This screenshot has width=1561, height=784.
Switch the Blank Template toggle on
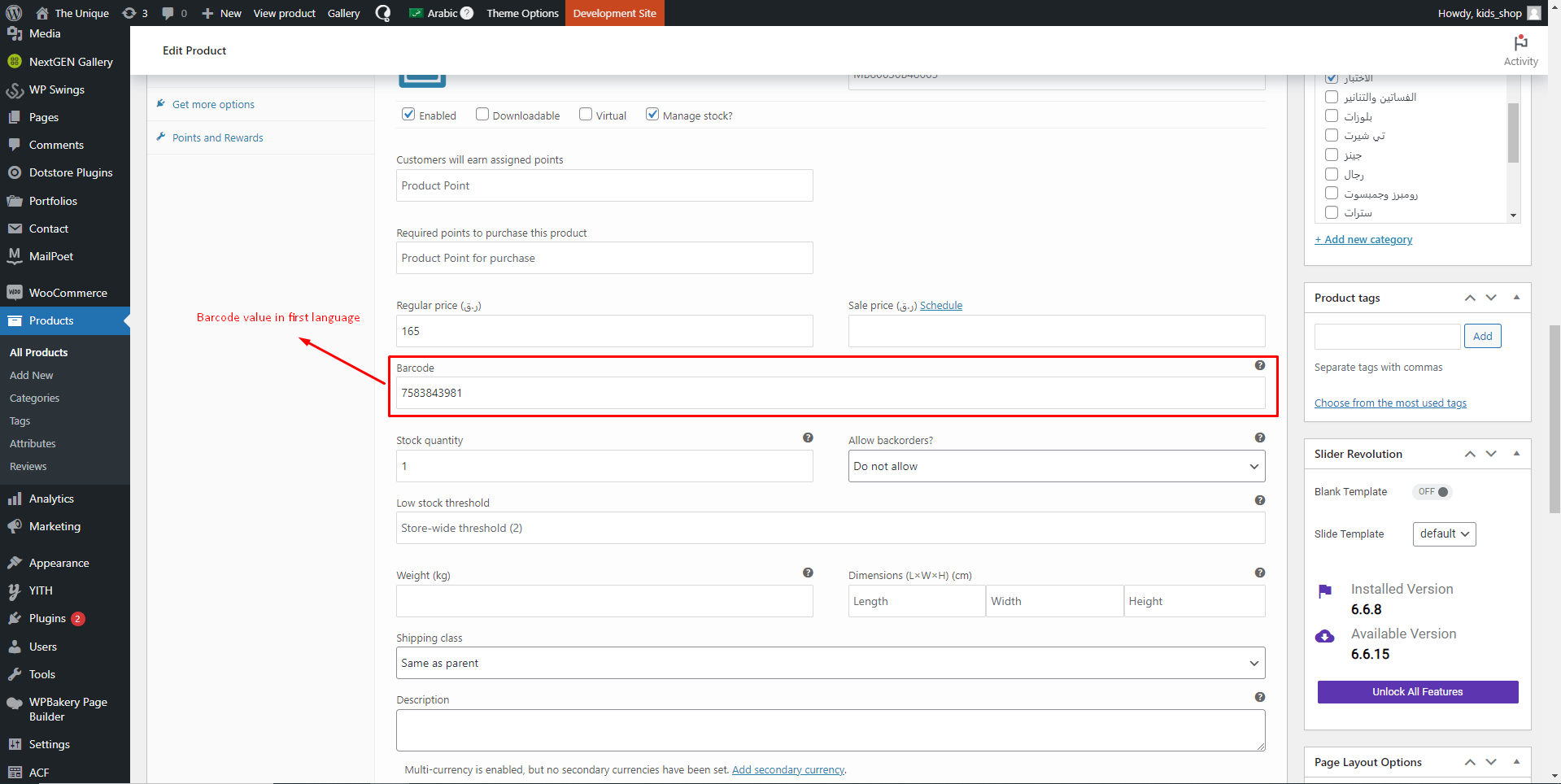point(1432,492)
